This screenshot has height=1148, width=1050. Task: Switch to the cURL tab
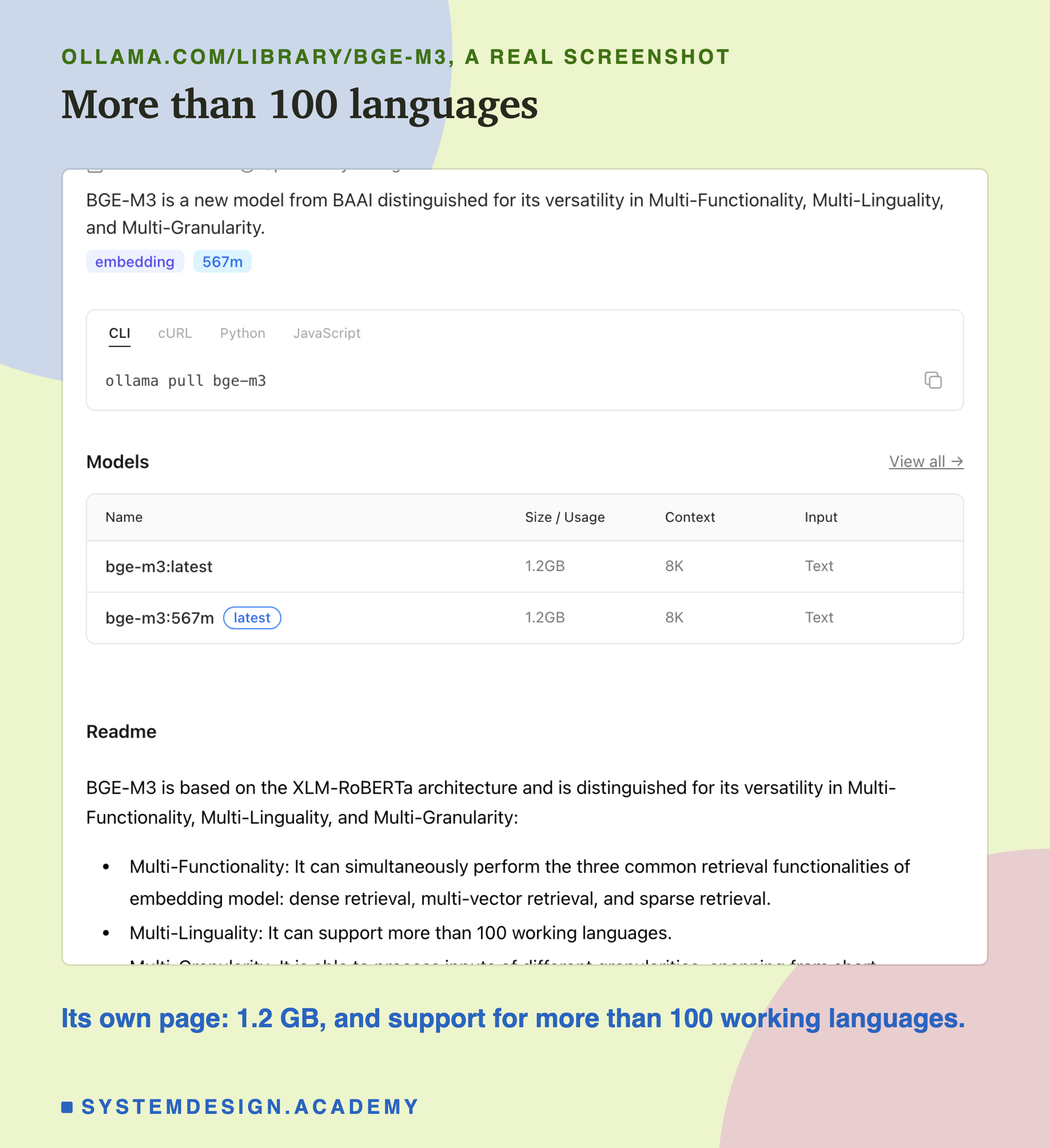coord(175,333)
